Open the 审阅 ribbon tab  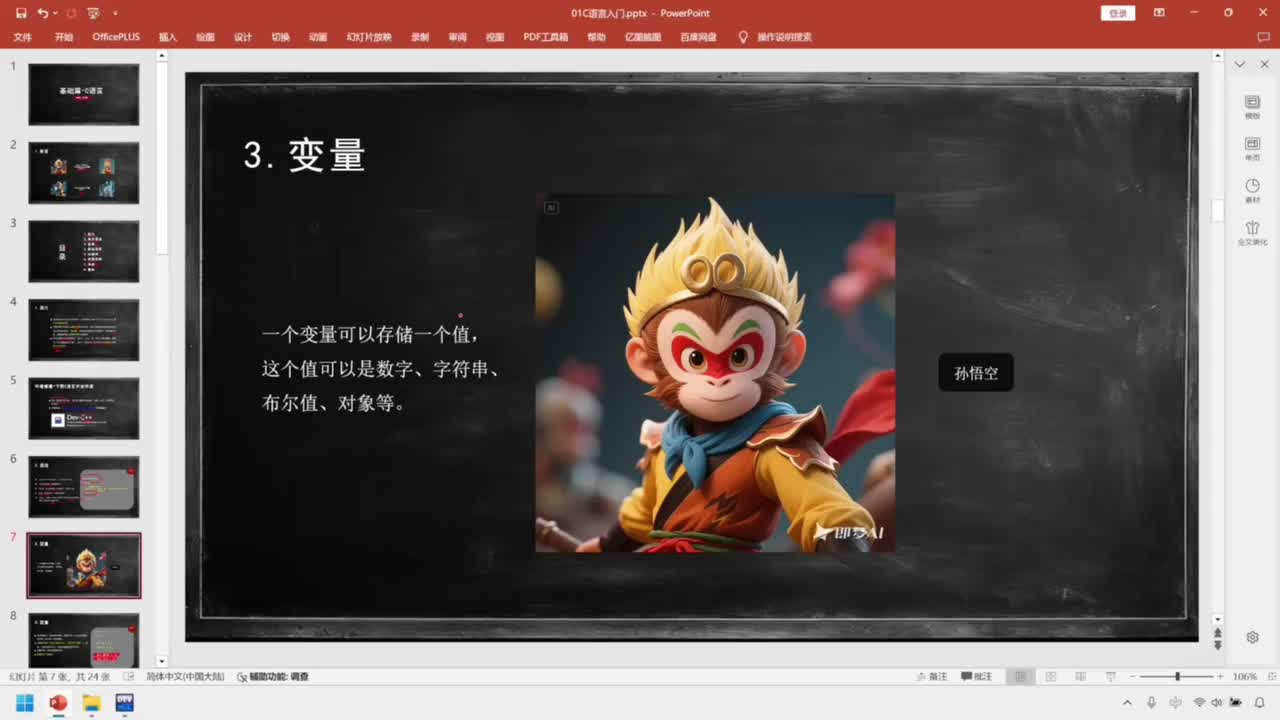click(x=457, y=37)
